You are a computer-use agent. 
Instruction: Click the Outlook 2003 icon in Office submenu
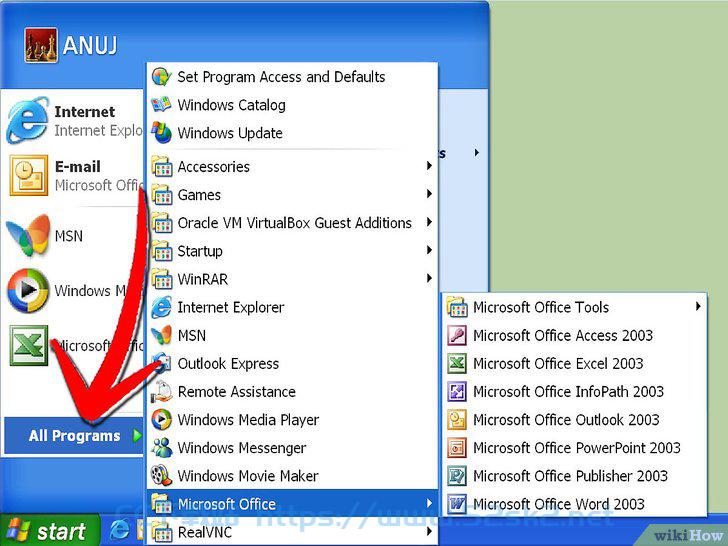(457, 420)
